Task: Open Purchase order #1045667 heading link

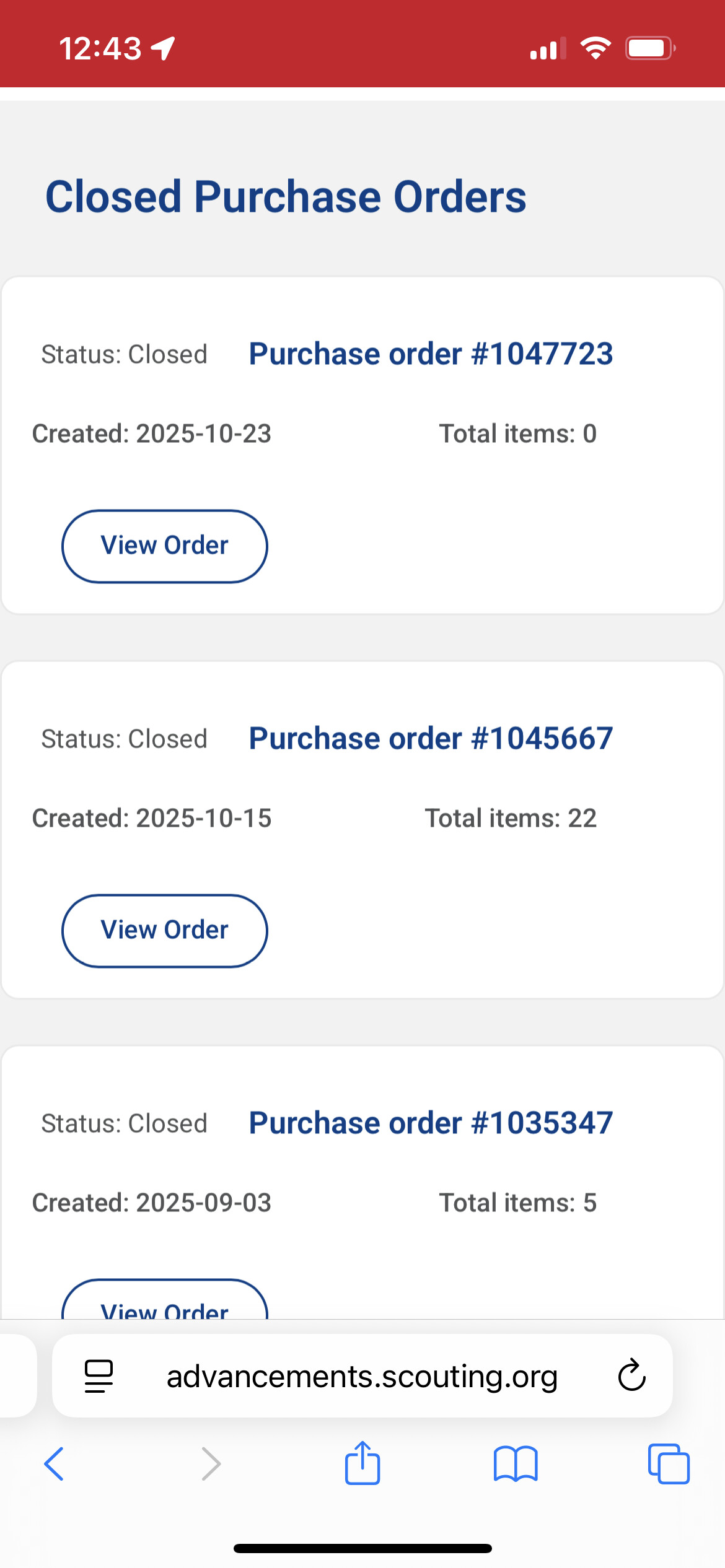Action: pos(431,739)
